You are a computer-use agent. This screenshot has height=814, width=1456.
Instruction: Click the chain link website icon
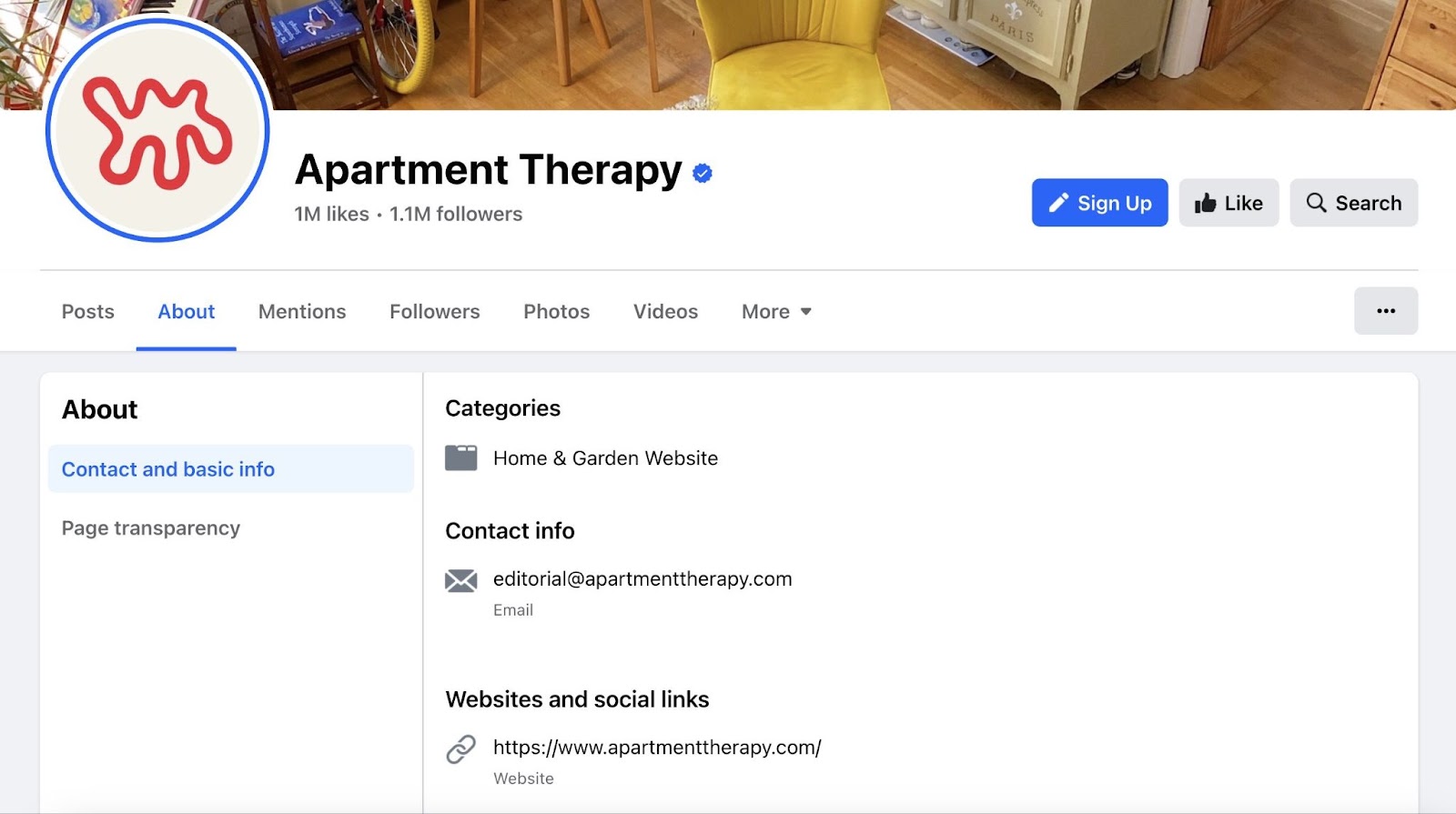460,749
